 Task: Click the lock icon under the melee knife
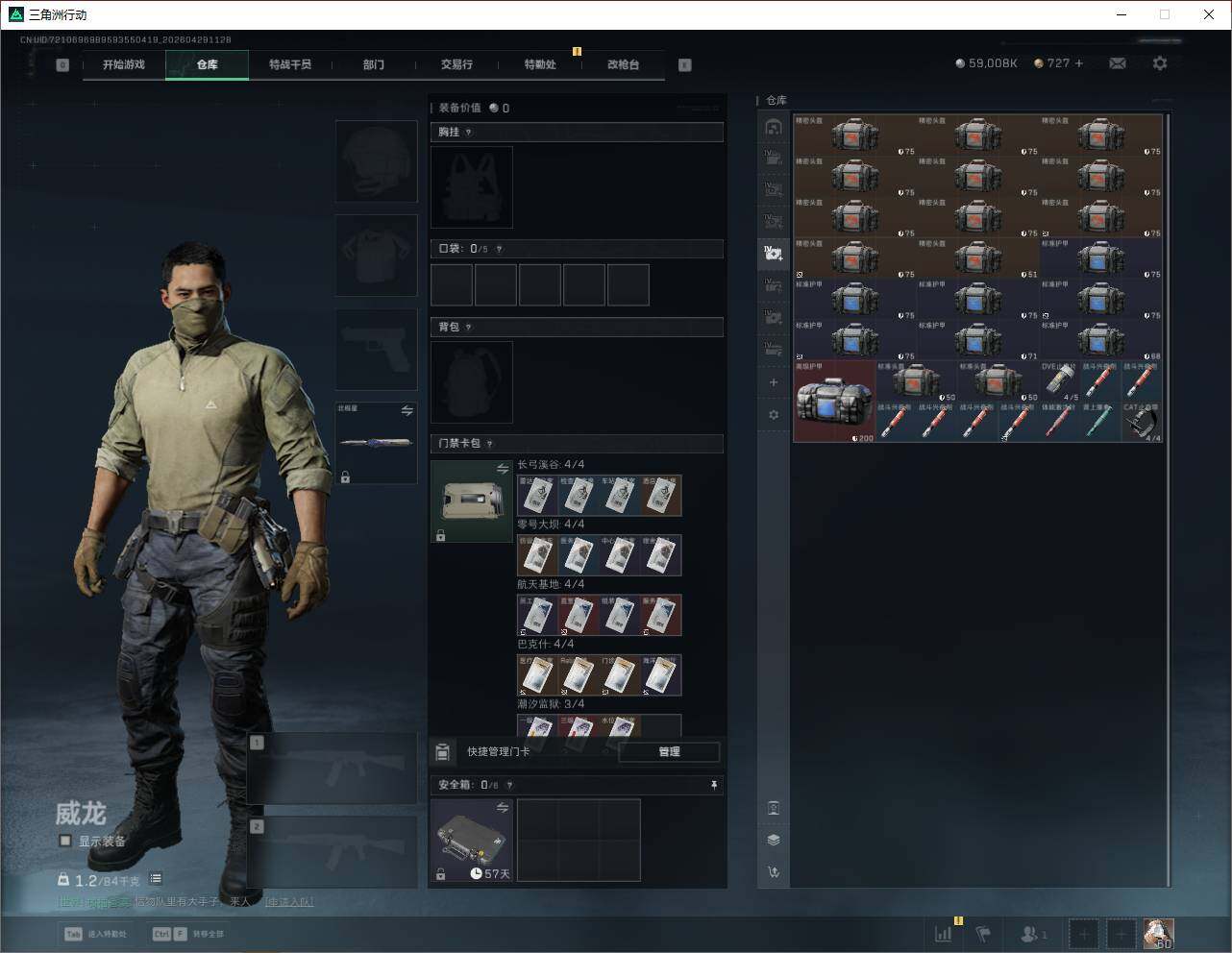345,476
